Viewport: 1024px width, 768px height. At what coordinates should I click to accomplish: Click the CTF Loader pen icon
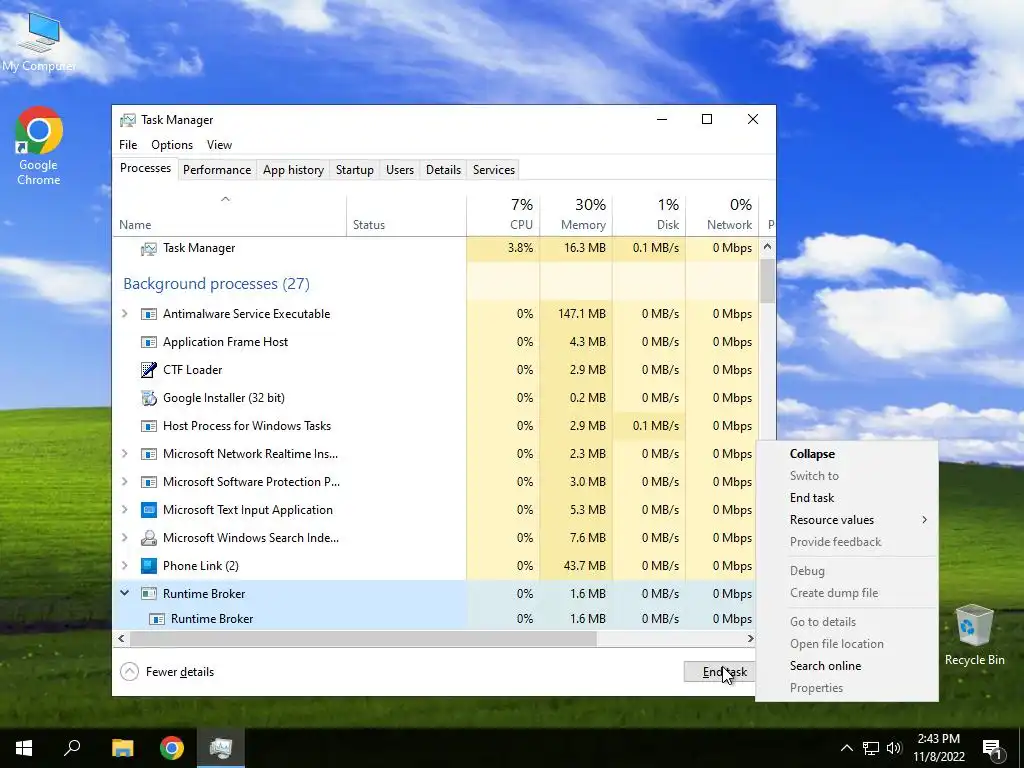coord(149,370)
